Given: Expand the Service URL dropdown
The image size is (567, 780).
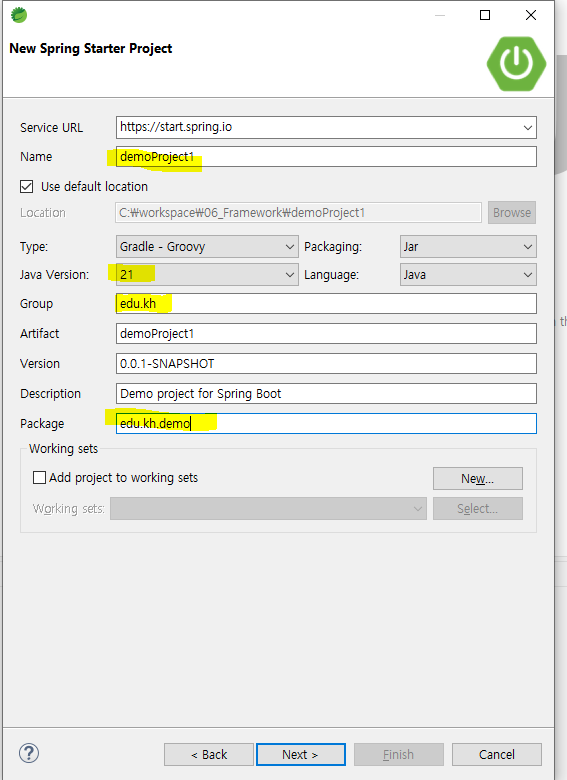Looking at the screenshot, I should pos(528,128).
